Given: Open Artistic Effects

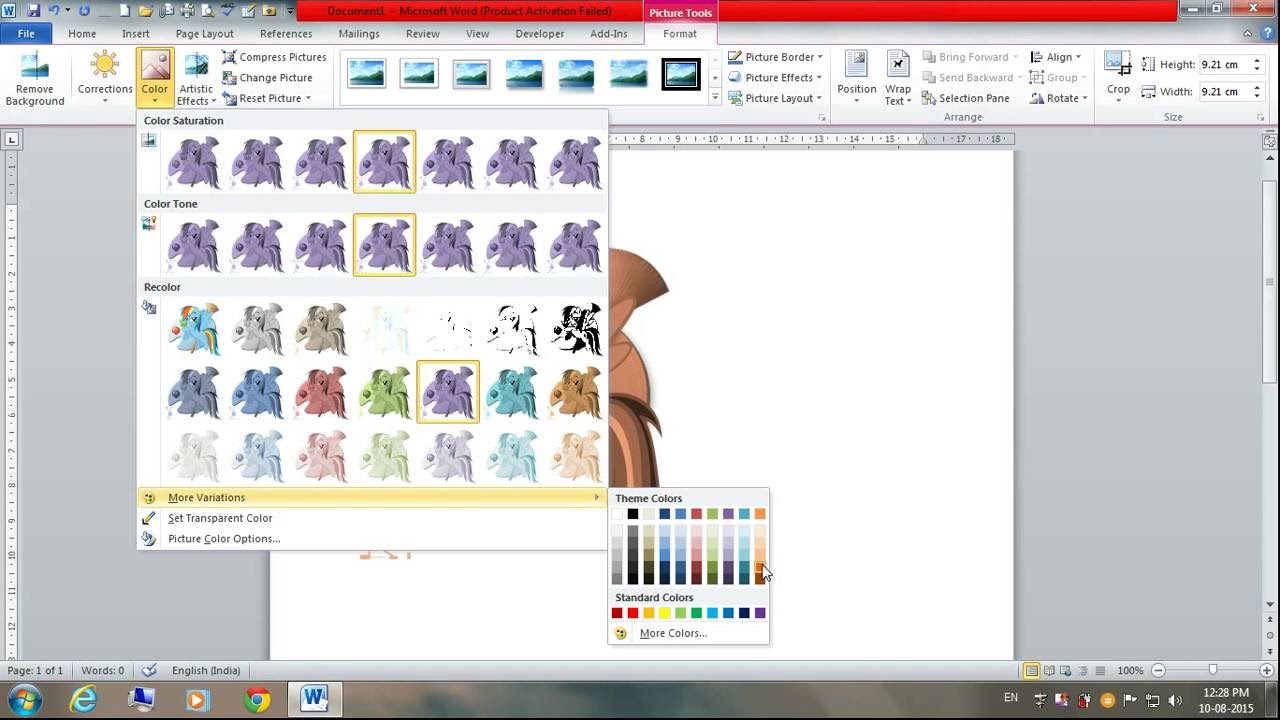Looking at the screenshot, I should click(x=196, y=79).
